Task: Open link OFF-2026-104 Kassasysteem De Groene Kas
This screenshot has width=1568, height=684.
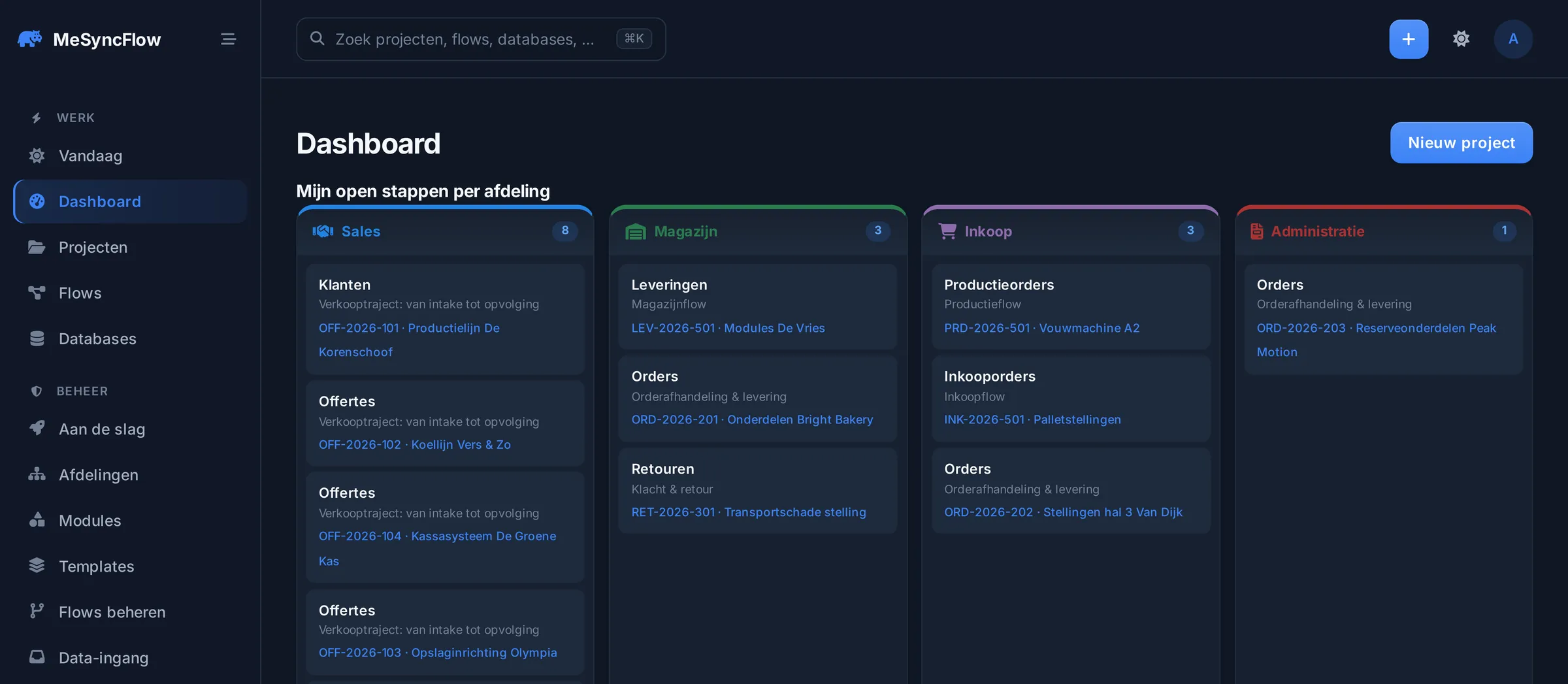Action: pos(438,548)
